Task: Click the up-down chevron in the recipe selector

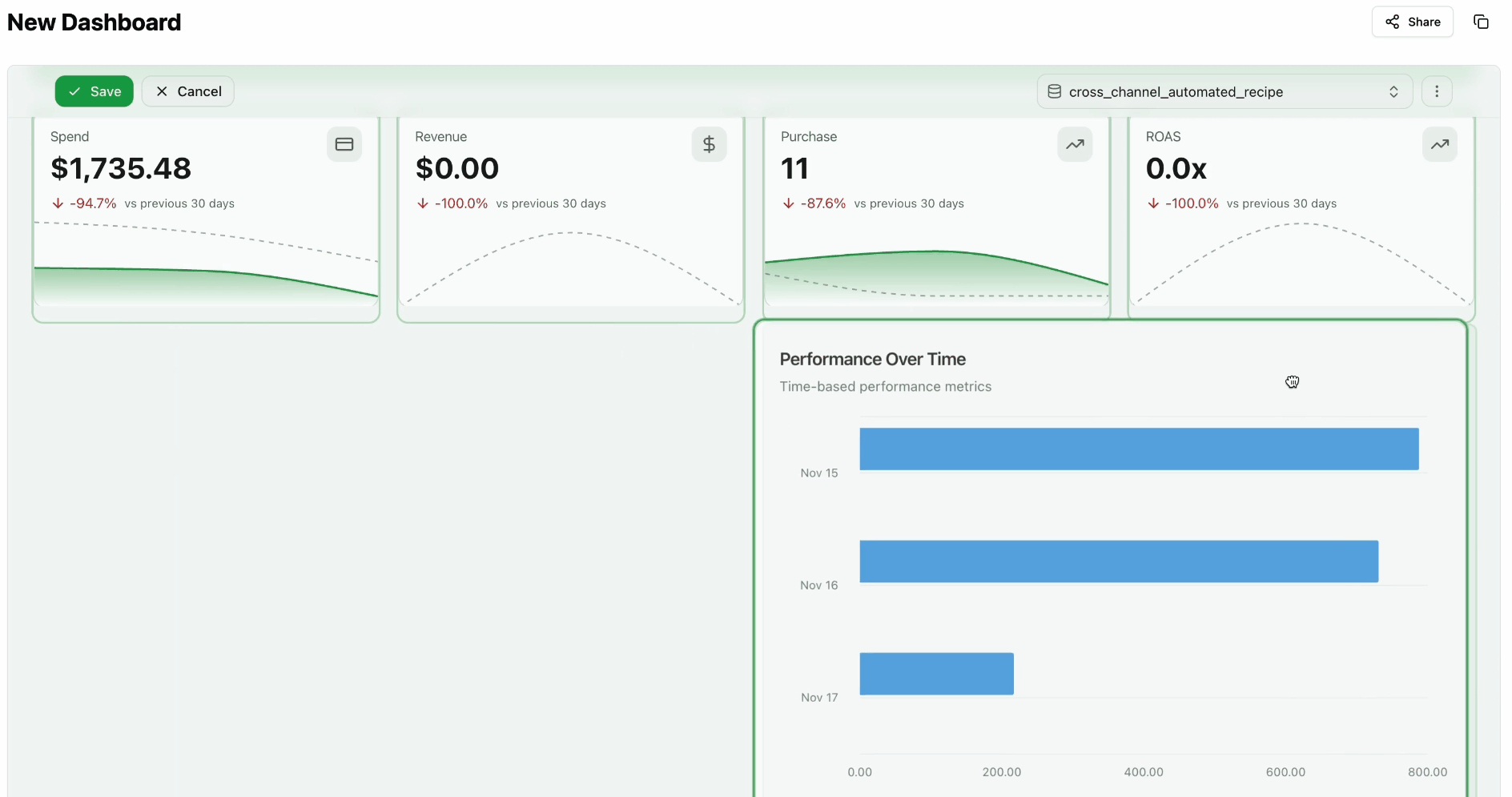Action: [1393, 91]
